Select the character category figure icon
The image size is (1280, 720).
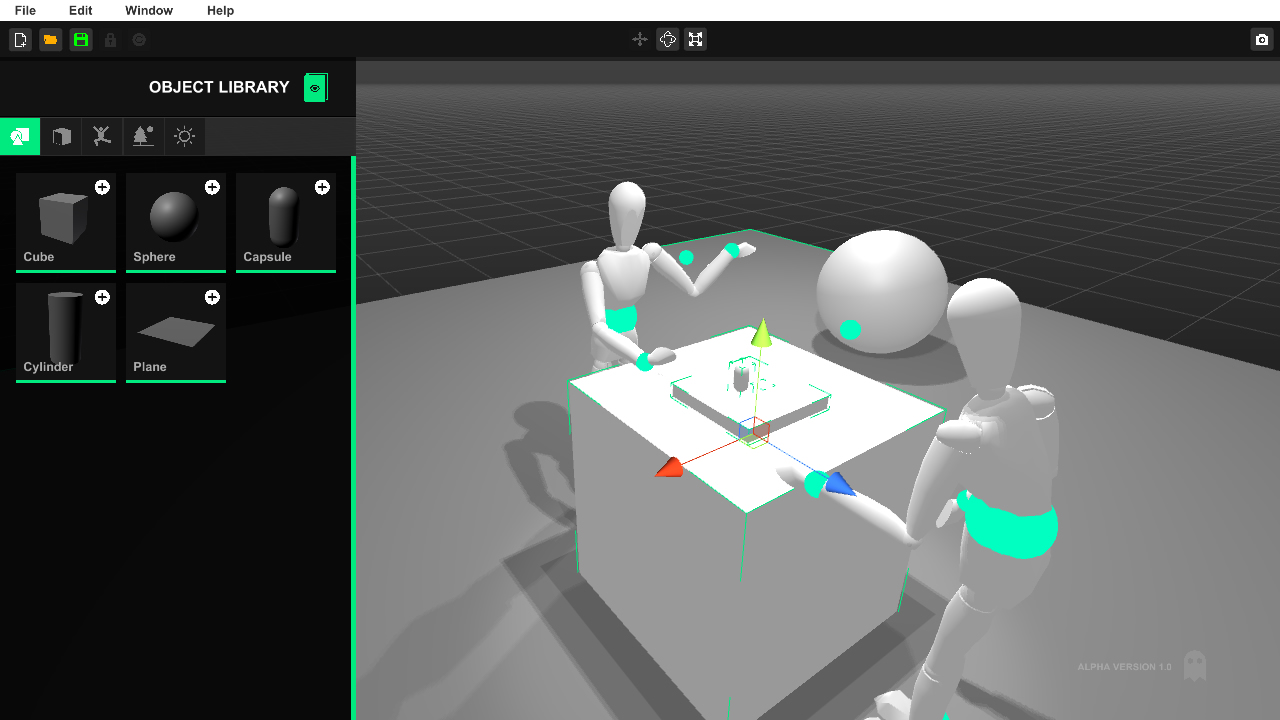[101, 136]
